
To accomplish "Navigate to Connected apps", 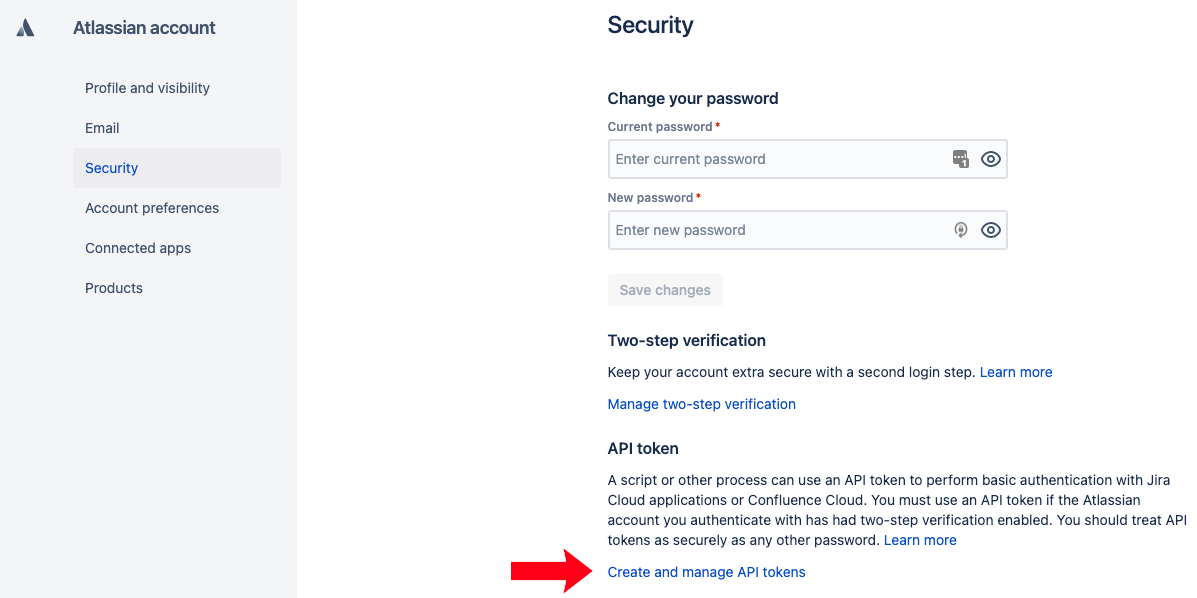I will 138,248.
